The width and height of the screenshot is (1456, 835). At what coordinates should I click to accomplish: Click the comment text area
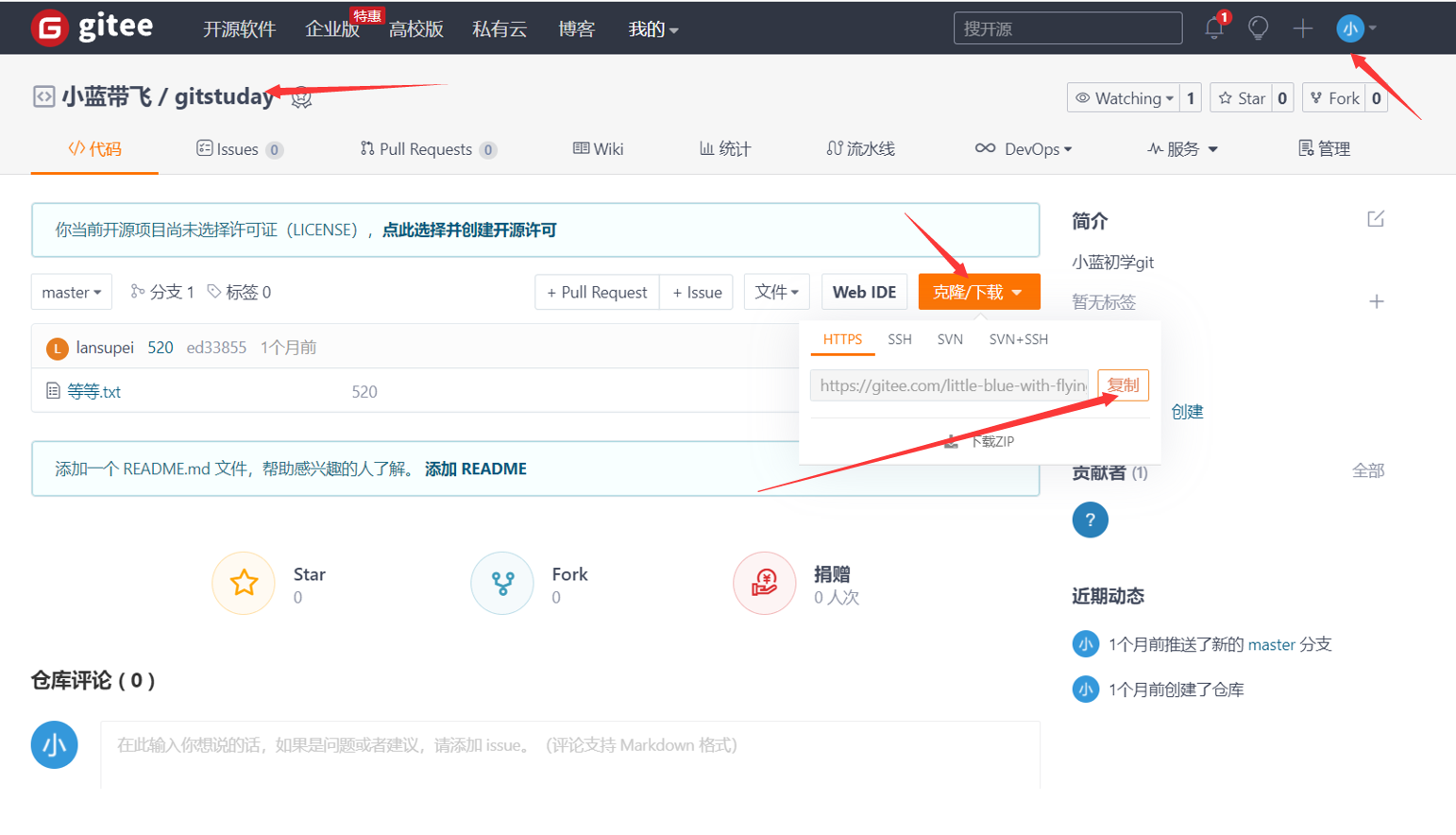[570, 755]
